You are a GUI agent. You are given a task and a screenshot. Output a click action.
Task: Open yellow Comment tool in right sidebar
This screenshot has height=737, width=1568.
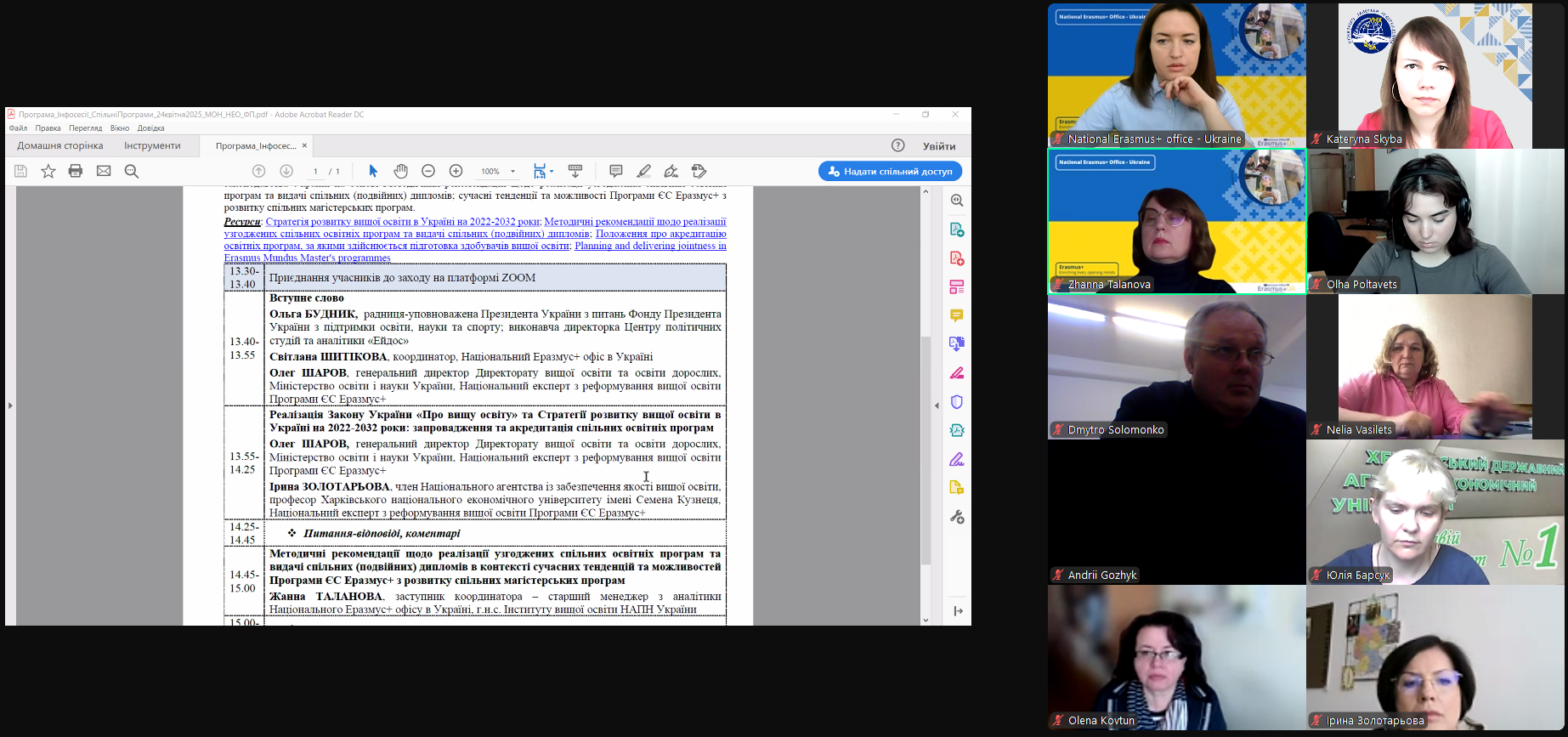(x=957, y=315)
